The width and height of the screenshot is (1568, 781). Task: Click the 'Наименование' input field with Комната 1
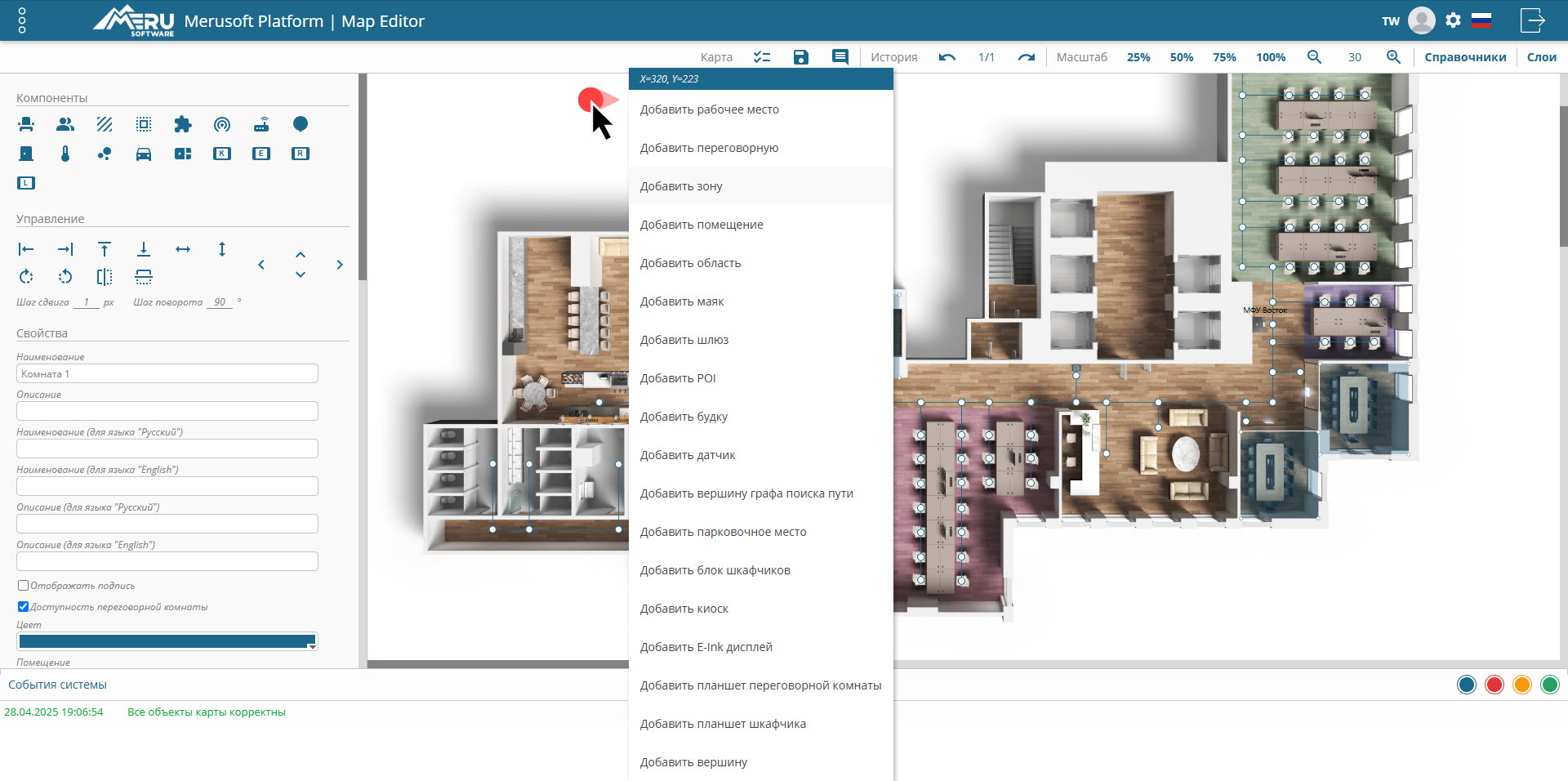167,374
